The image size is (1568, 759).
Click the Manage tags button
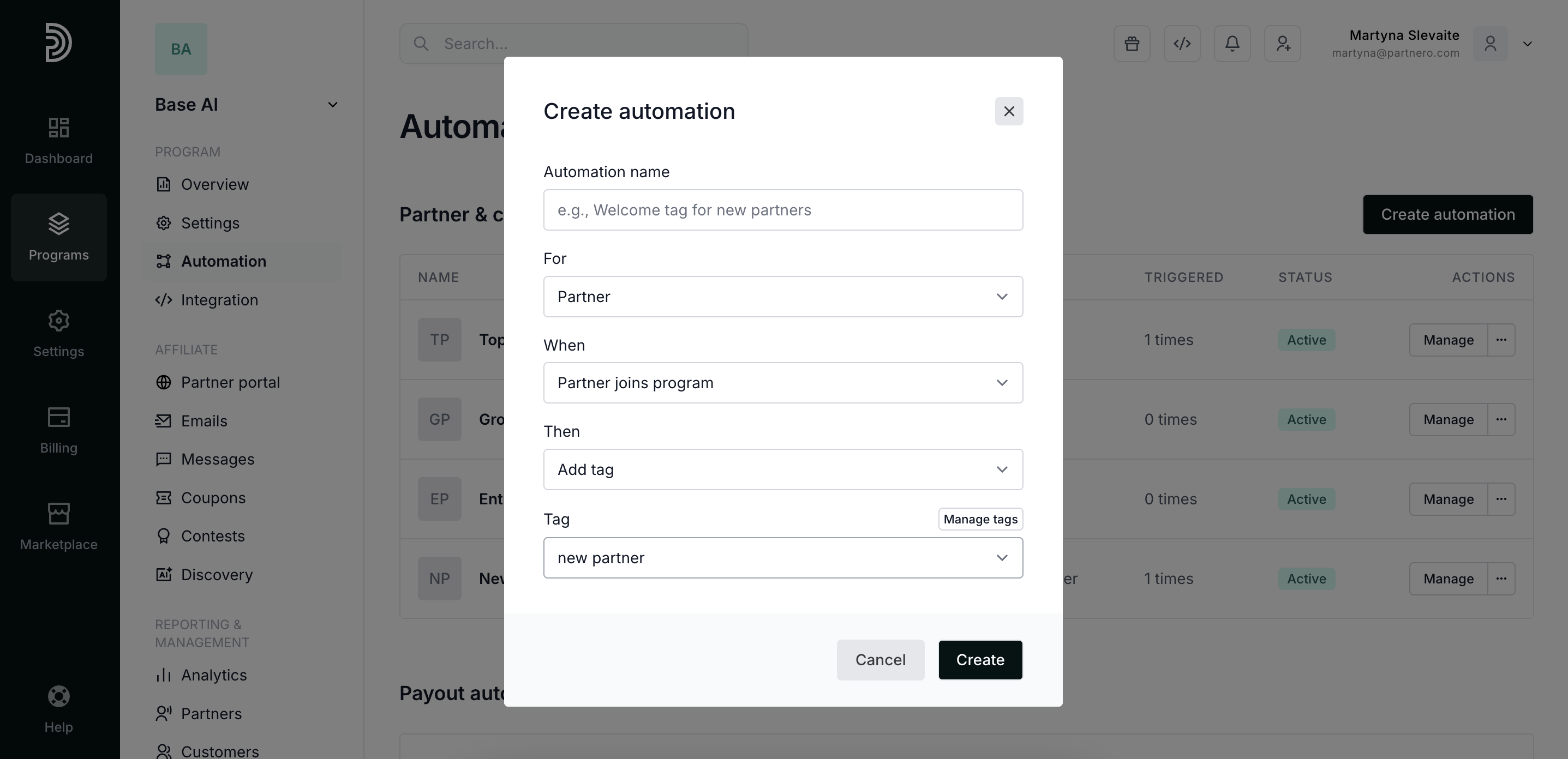pyautogui.click(x=980, y=520)
